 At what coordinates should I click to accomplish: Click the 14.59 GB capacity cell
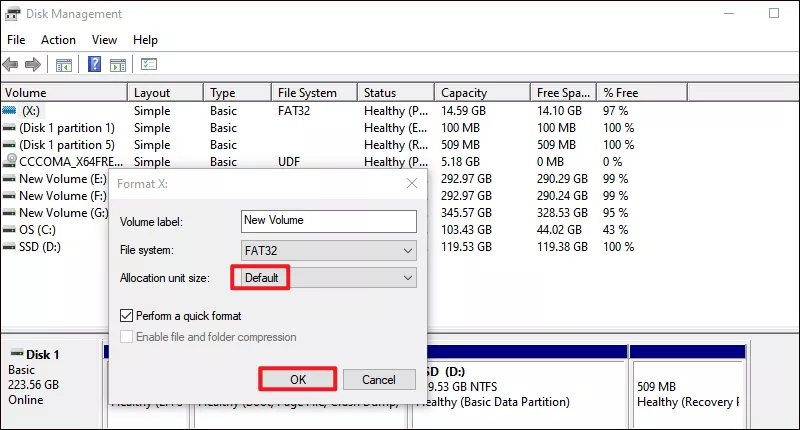[463, 111]
